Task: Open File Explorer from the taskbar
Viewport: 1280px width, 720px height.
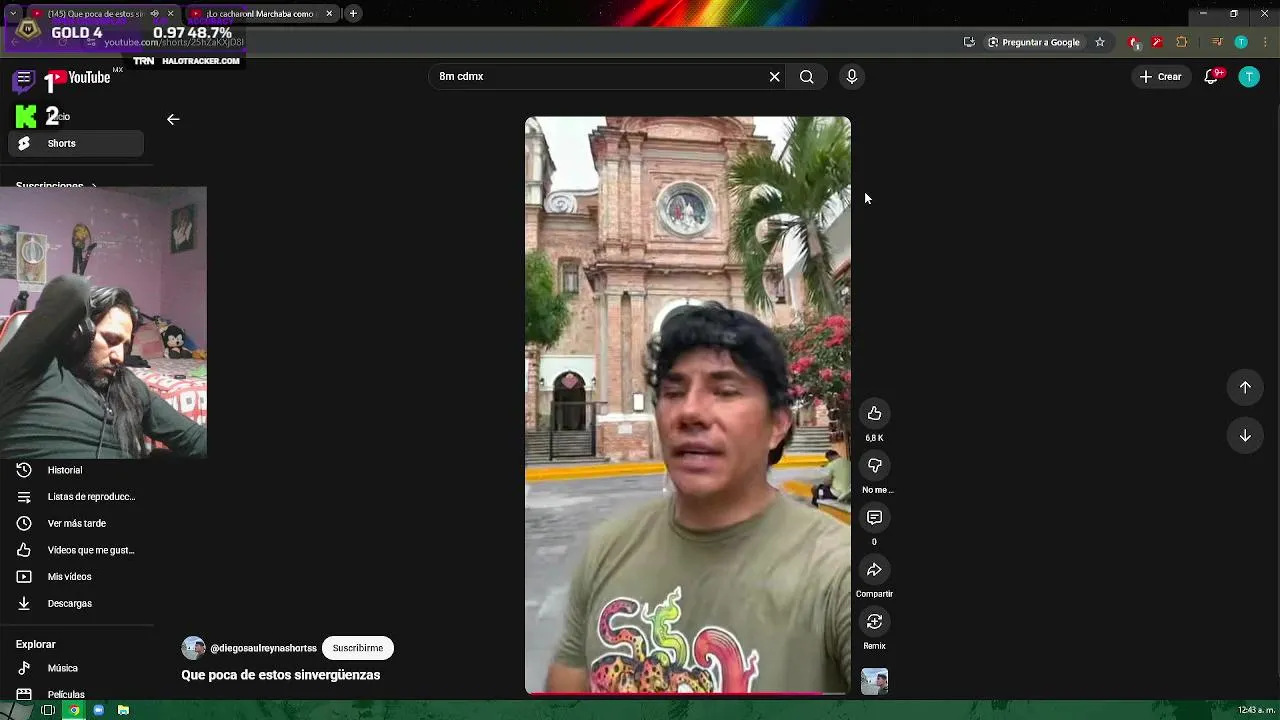Action: coord(123,710)
